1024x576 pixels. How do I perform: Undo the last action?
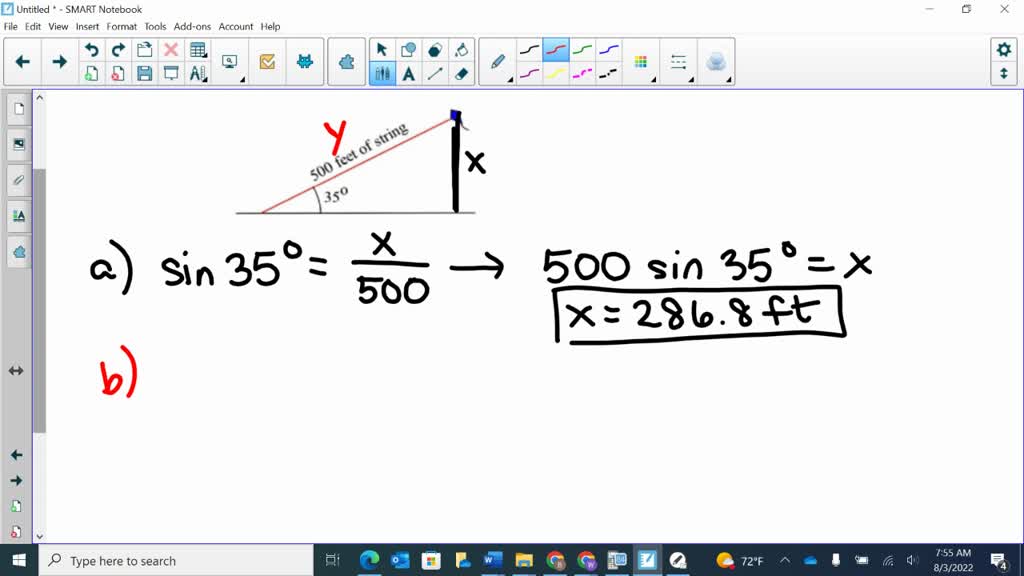coord(91,48)
